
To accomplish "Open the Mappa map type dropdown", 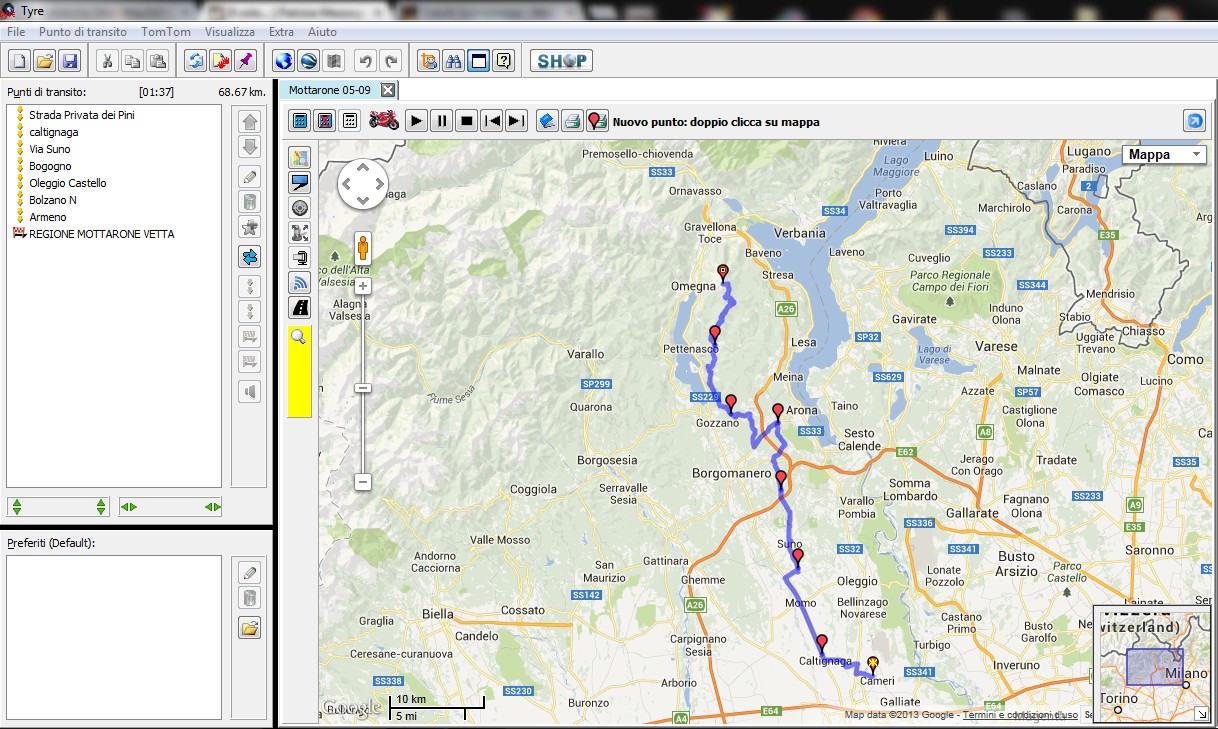I will 1164,155.
